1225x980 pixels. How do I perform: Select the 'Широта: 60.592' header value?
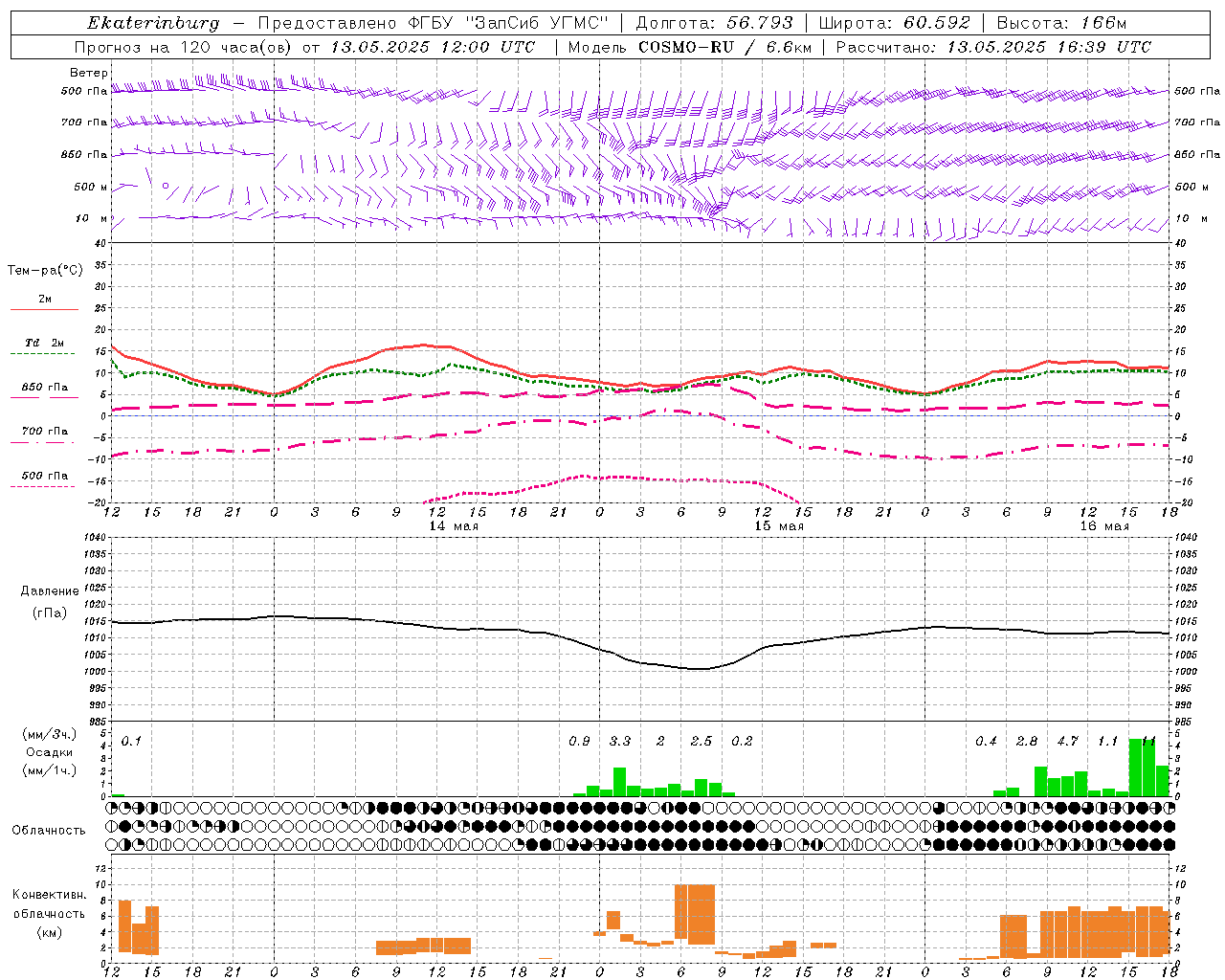click(x=895, y=23)
